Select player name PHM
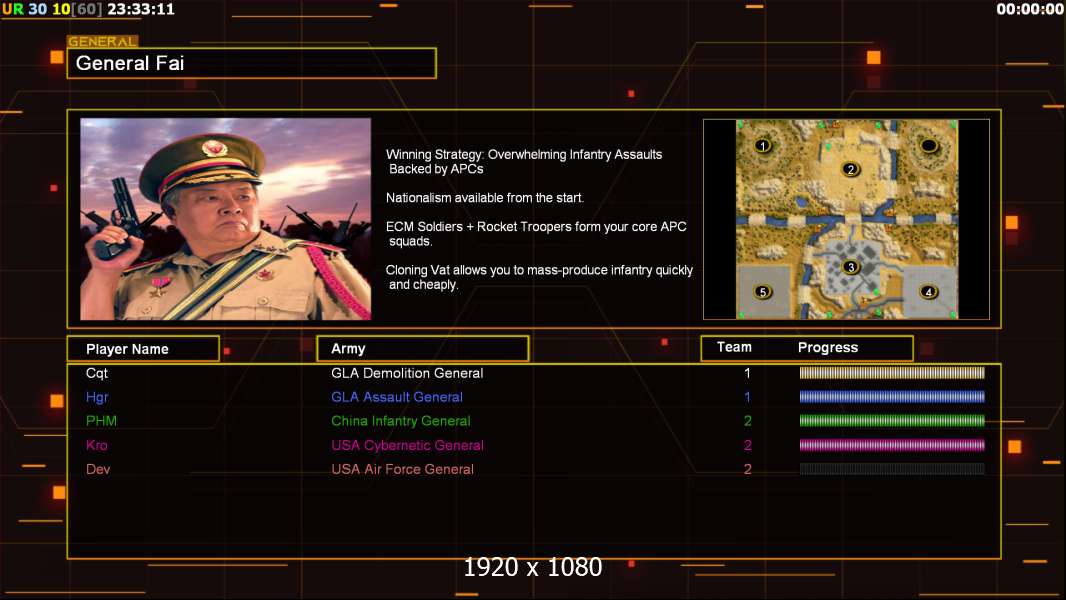Image resolution: width=1066 pixels, height=600 pixels. pyautogui.click(x=101, y=421)
